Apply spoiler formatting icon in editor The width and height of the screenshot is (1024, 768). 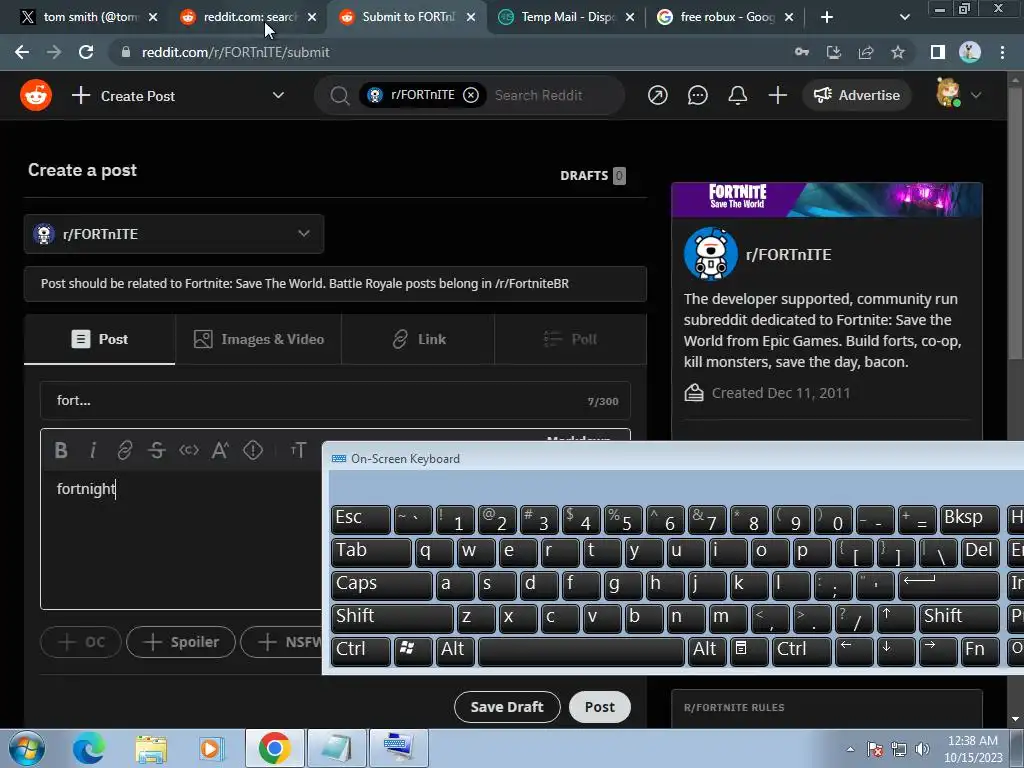pyautogui.click(x=253, y=450)
